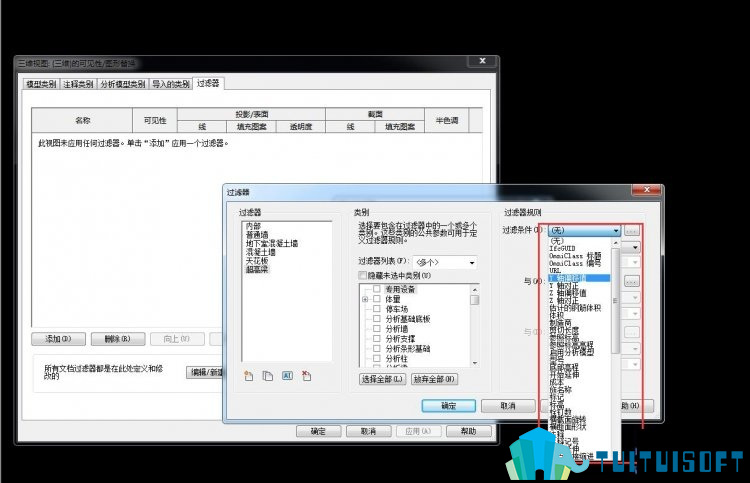The height and width of the screenshot is (483, 750).
Task: Switch to the 导入的类别 tab
Action: (171, 84)
